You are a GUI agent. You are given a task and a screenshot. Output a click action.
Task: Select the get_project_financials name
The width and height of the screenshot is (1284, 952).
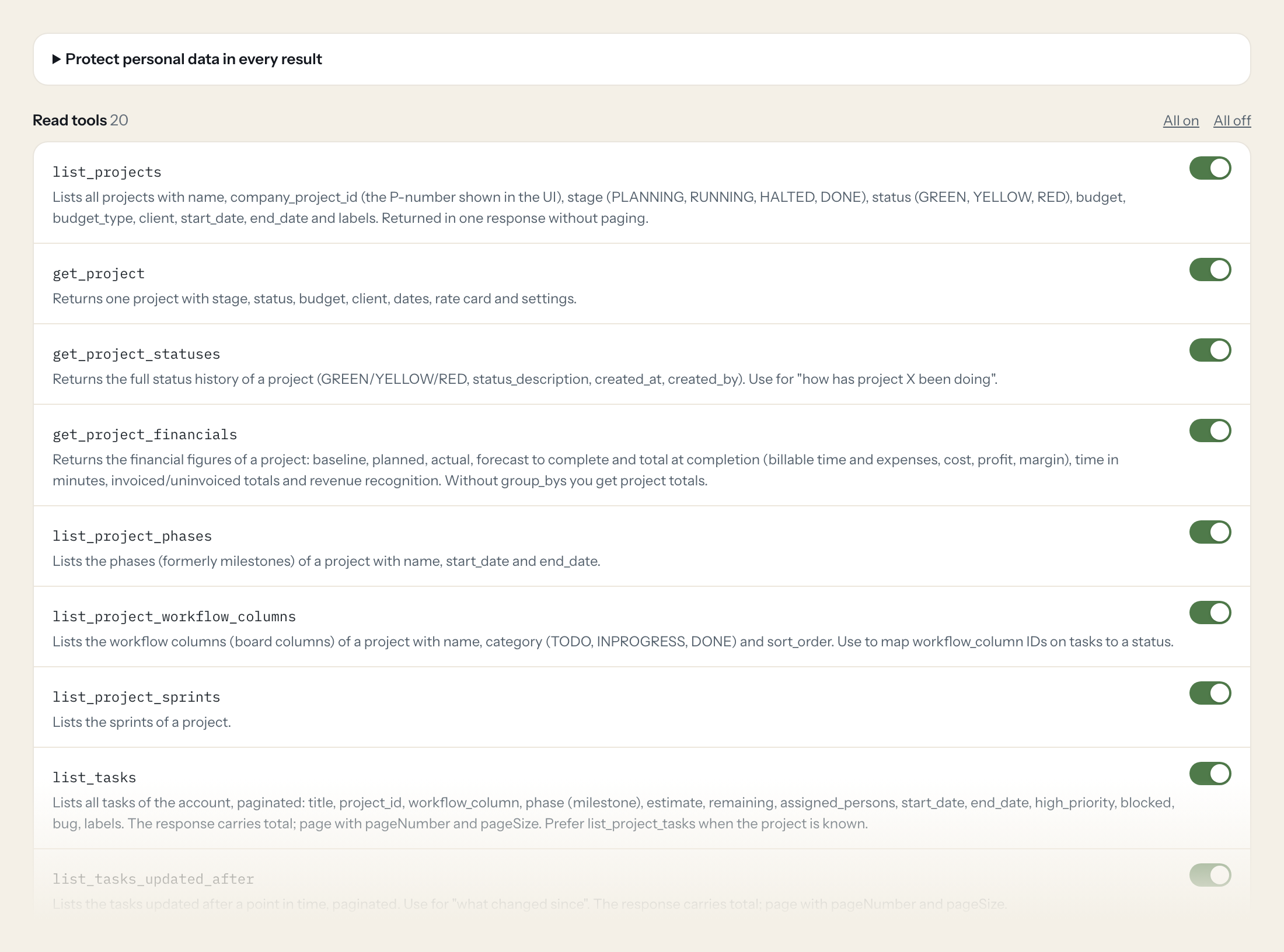click(x=145, y=435)
